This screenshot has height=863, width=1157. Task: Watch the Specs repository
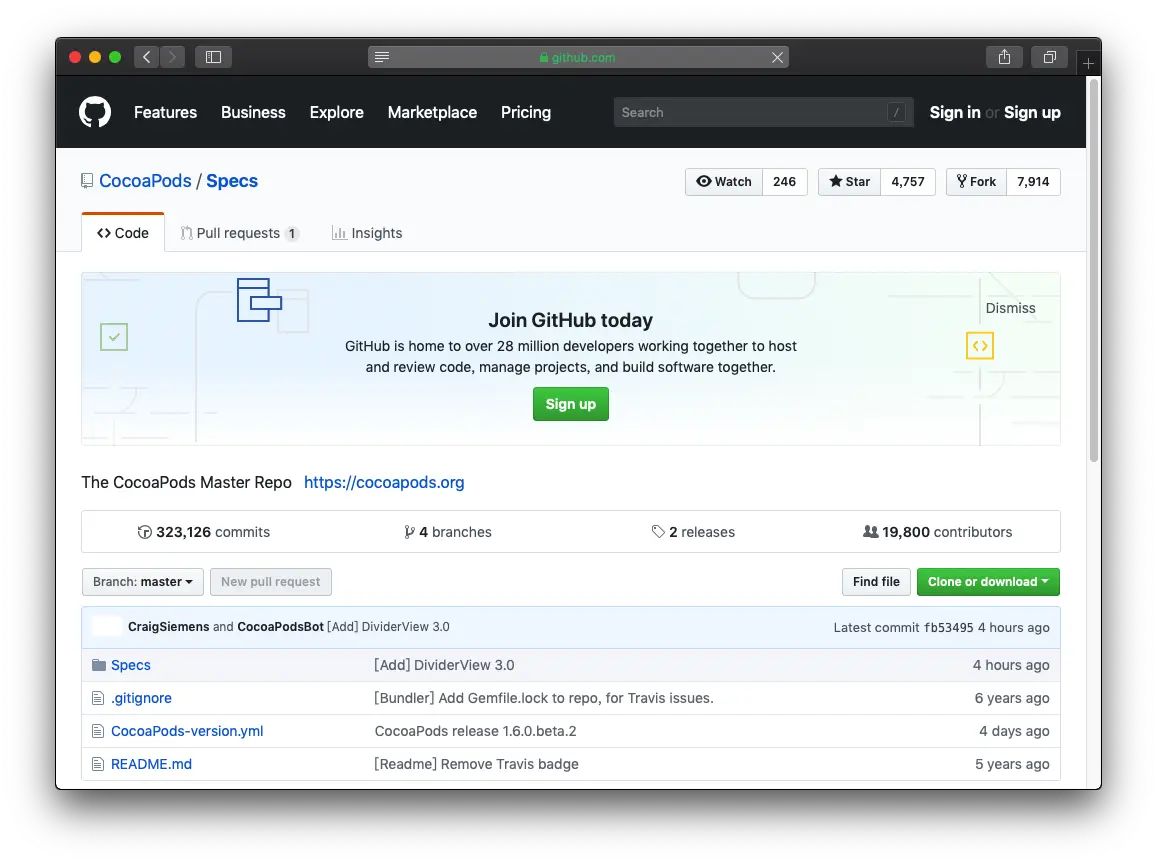click(724, 181)
